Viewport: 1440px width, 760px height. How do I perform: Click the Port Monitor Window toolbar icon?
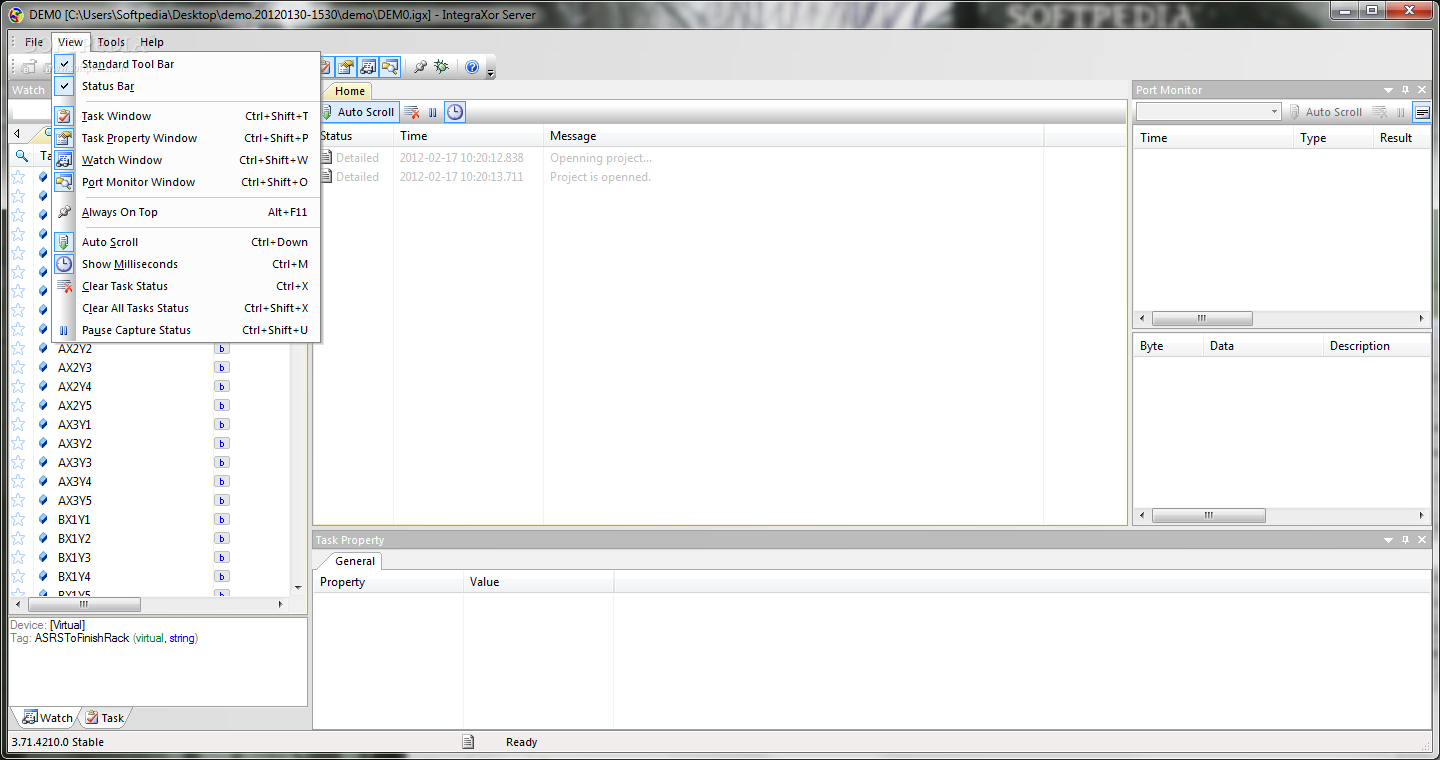[x=390, y=67]
